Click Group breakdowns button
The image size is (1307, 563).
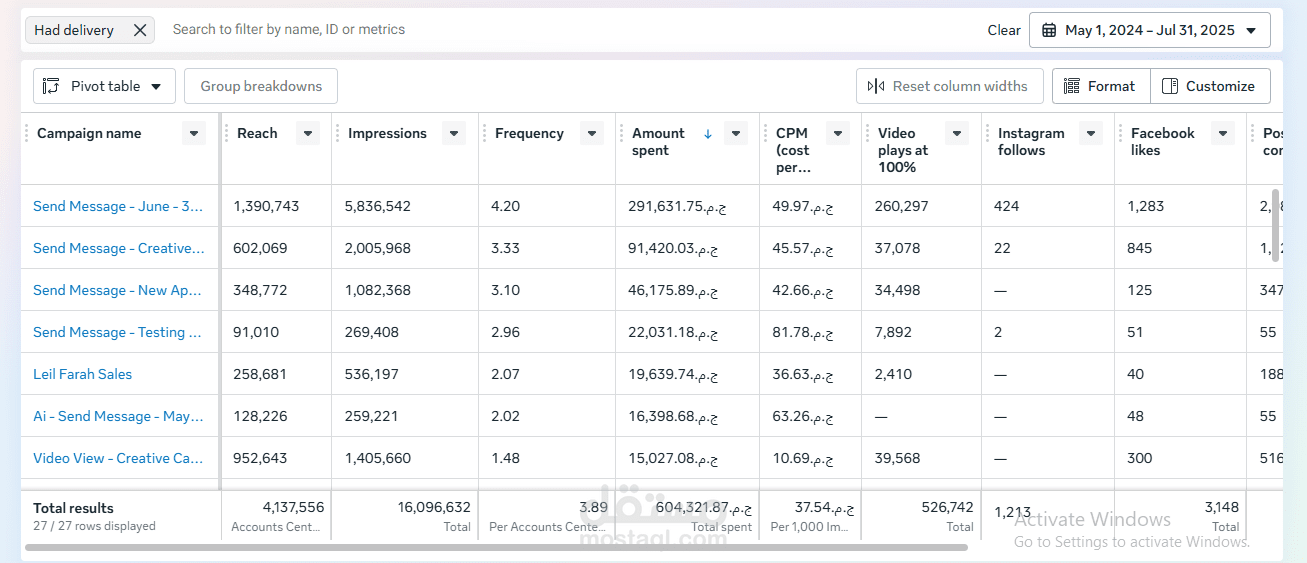[x=261, y=86]
